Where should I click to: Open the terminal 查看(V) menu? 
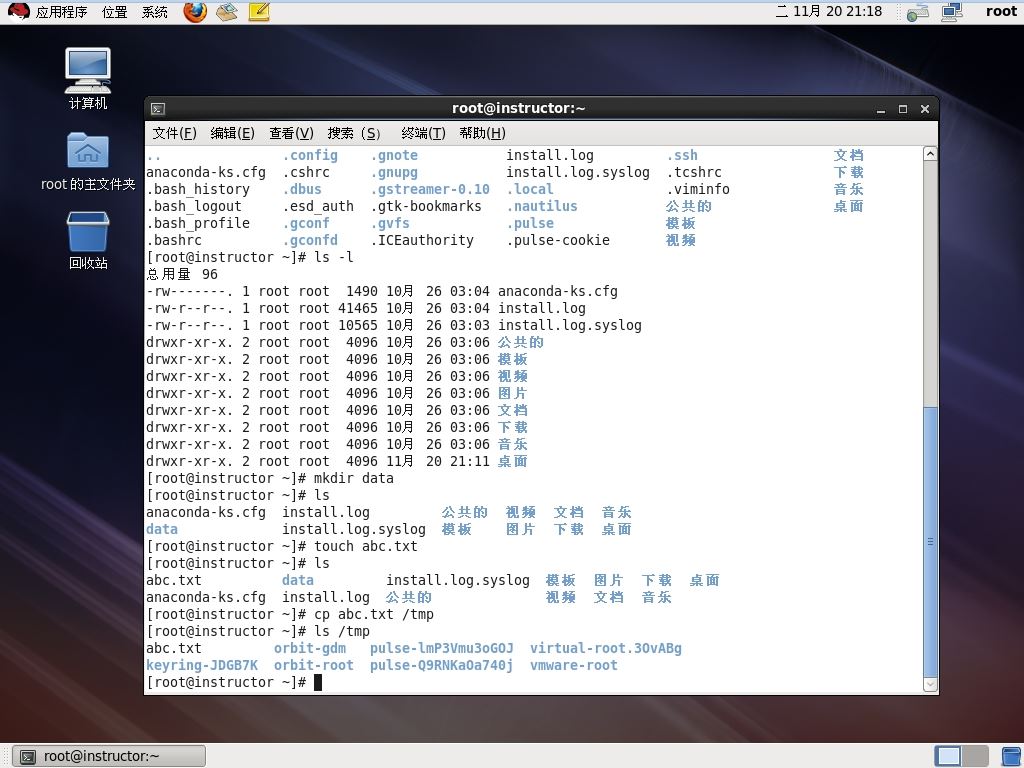pos(291,133)
